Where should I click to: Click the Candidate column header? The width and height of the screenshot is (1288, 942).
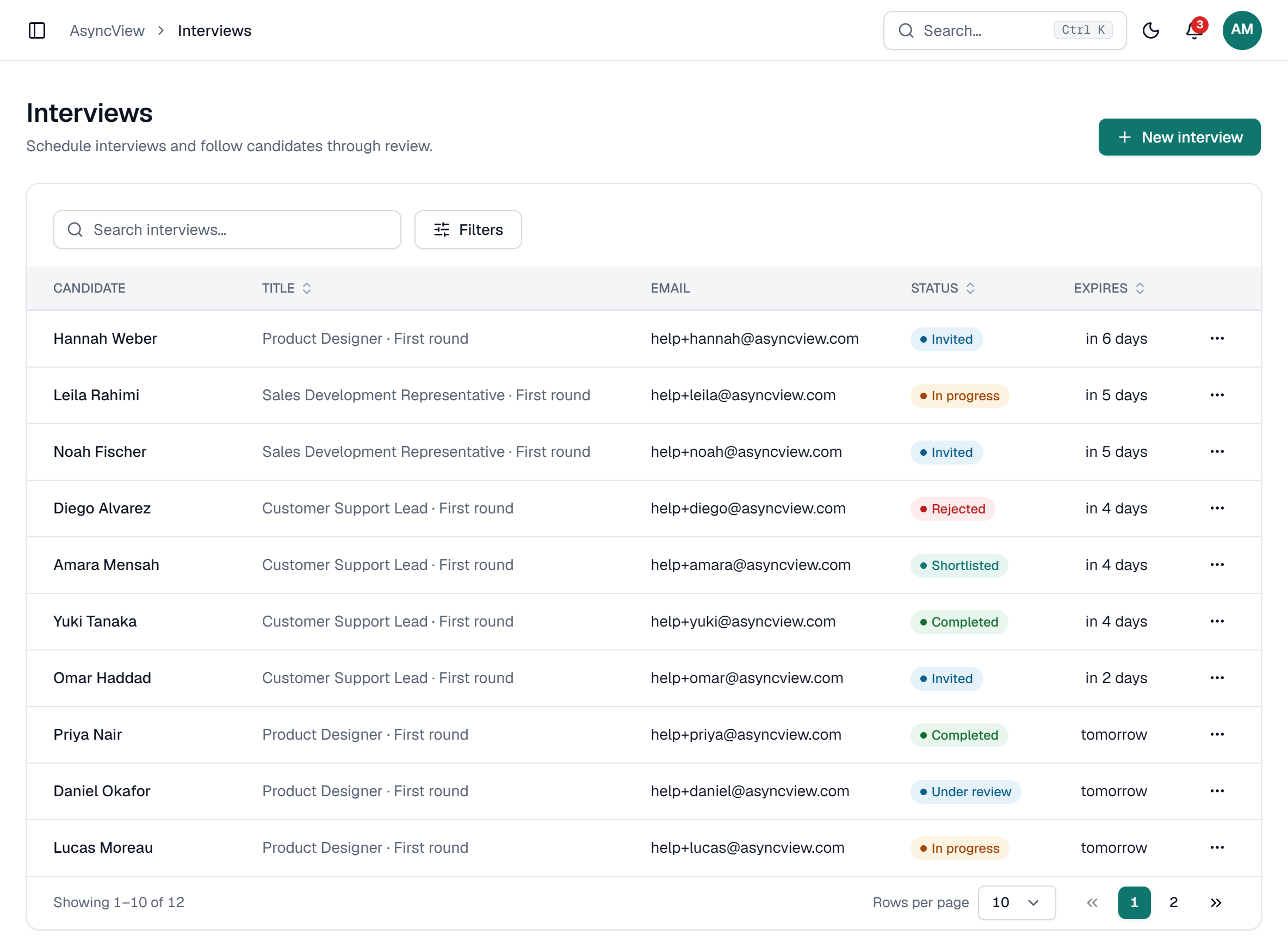pyautogui.click(x=90, y=288)
